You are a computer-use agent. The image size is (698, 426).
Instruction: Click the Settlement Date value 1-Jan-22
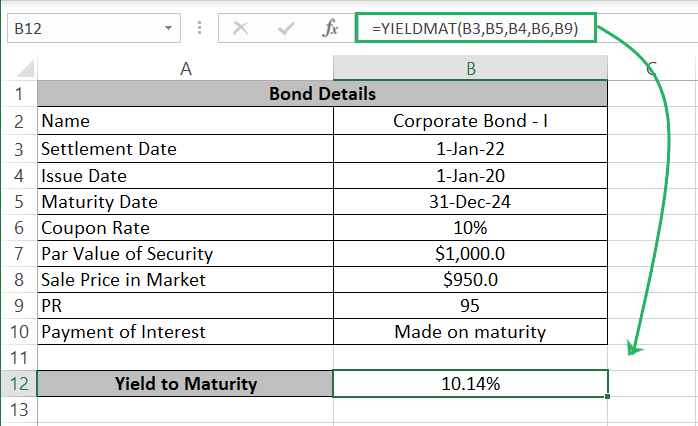(x=470, y=148)
